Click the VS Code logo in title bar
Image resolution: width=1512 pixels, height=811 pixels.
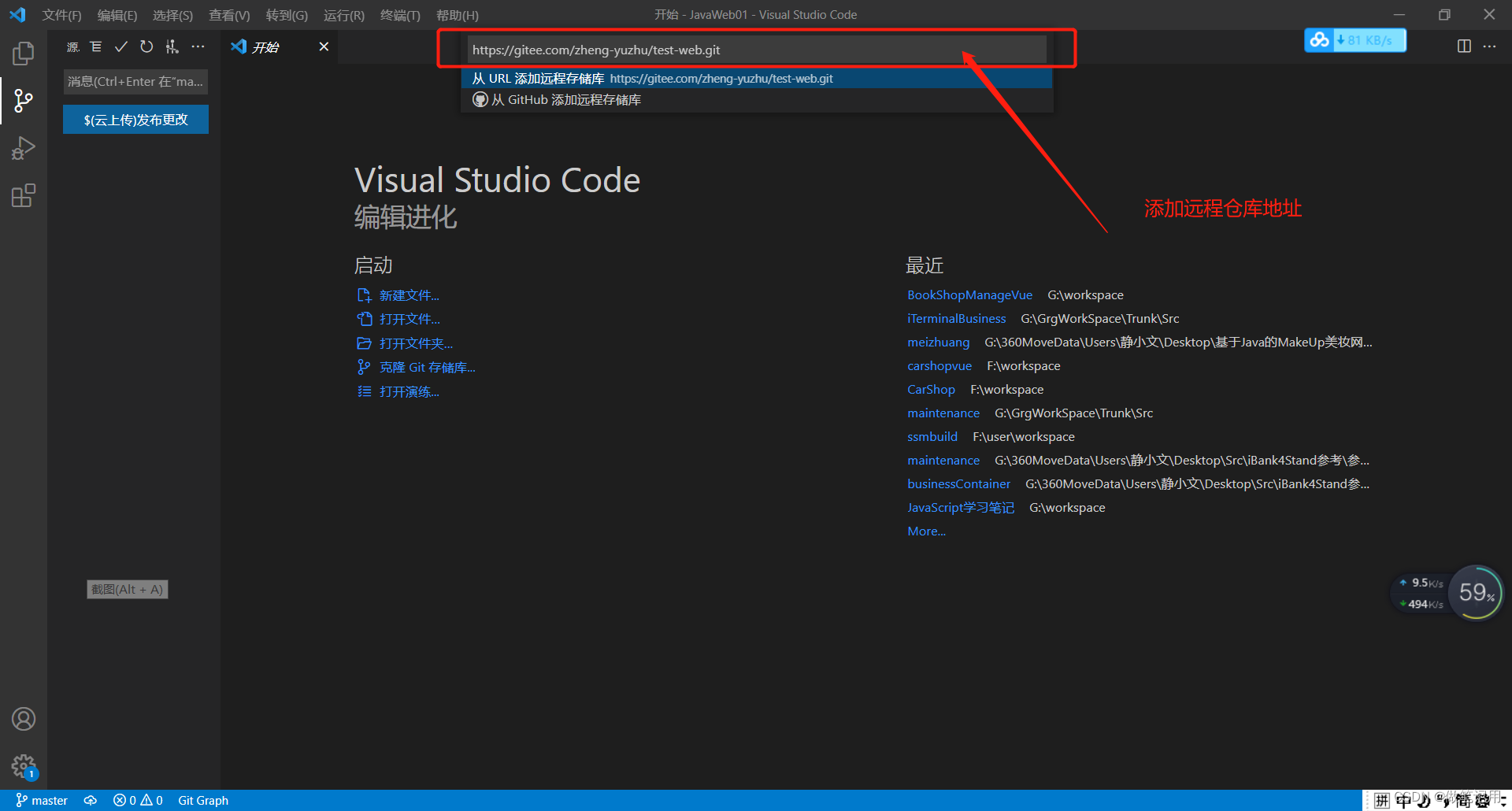[x=17, y=15]
